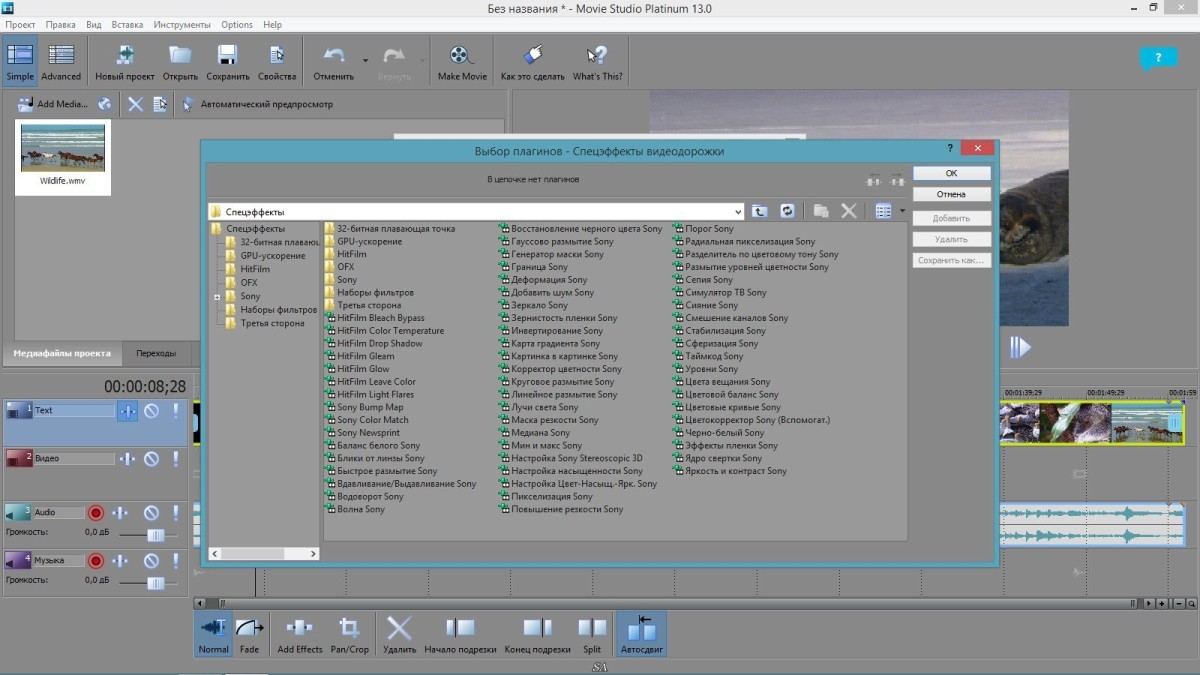Click Отмена to cancel the dialog
This screenshot has height=675, width=1200.
point(952,194)
